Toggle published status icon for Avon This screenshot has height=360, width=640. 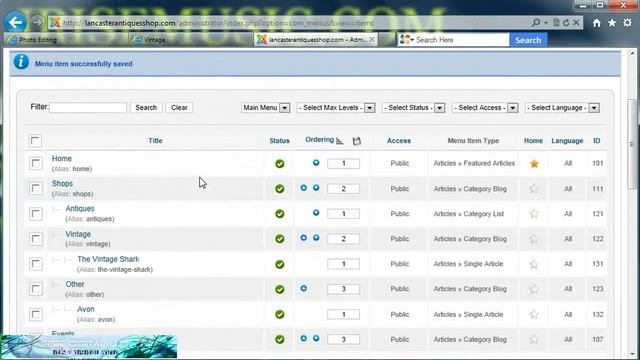(280, 315)
